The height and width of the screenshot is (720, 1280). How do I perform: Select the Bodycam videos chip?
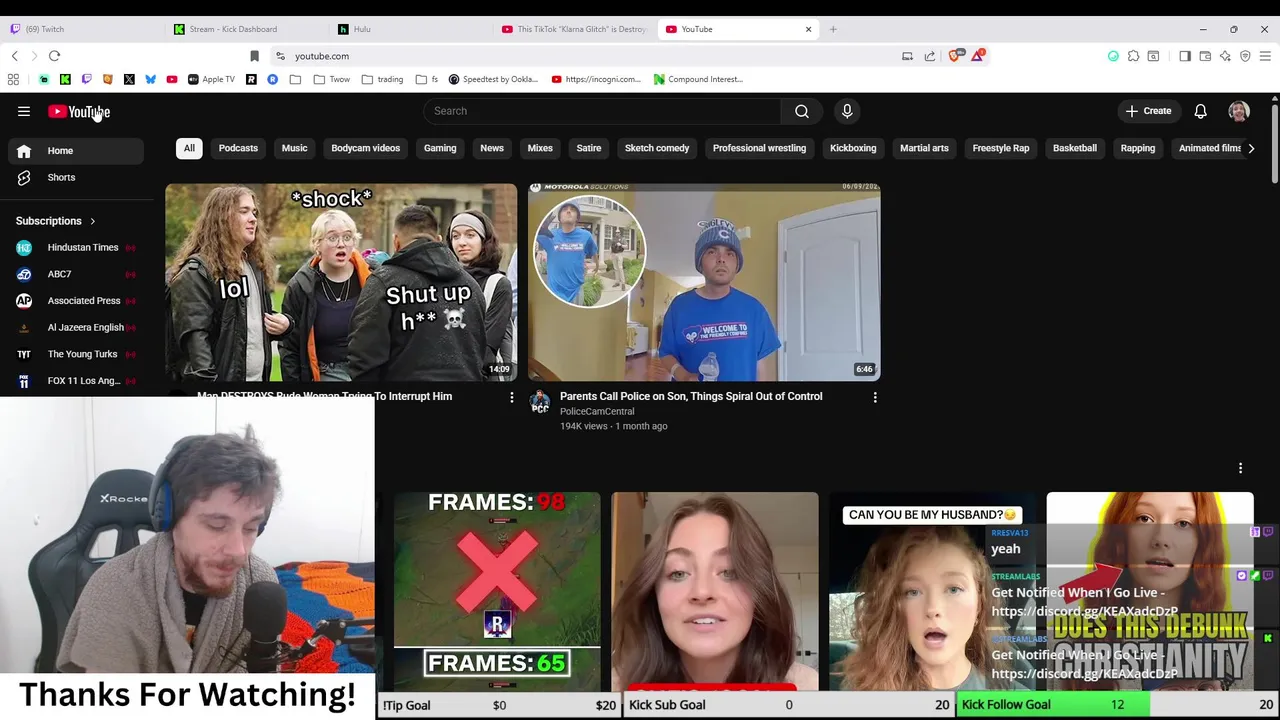(x=365, y=148)
